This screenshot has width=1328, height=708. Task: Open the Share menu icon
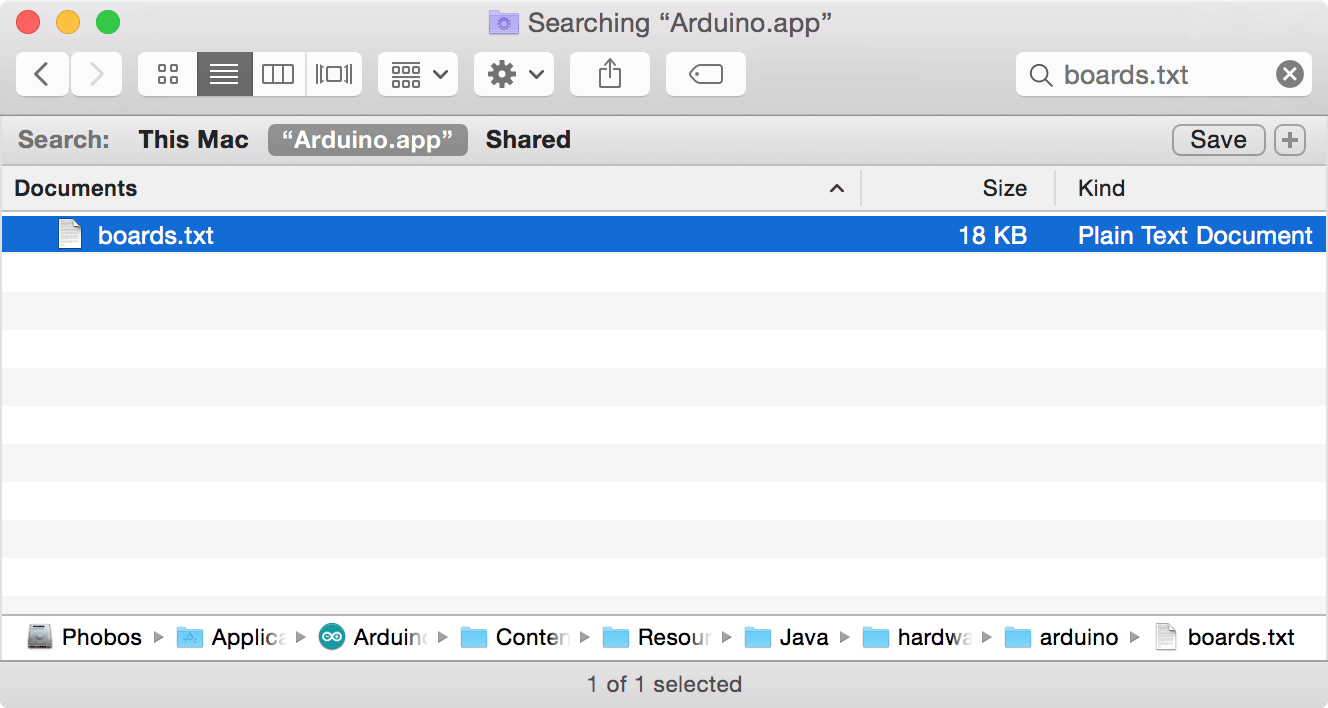click(609, 74)
